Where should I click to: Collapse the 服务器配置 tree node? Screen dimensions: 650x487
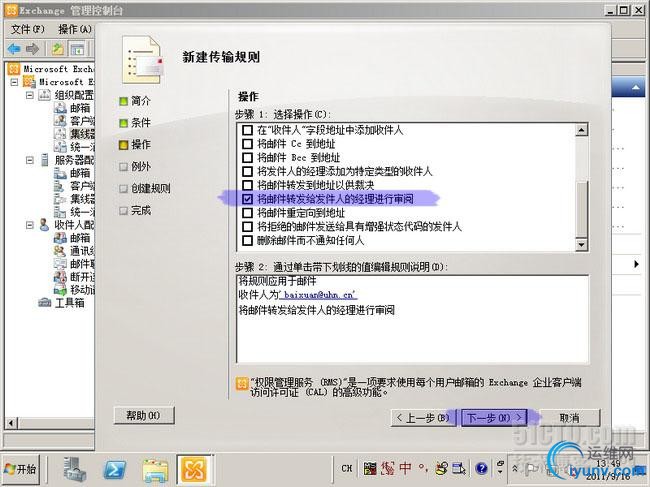(30, 160)
